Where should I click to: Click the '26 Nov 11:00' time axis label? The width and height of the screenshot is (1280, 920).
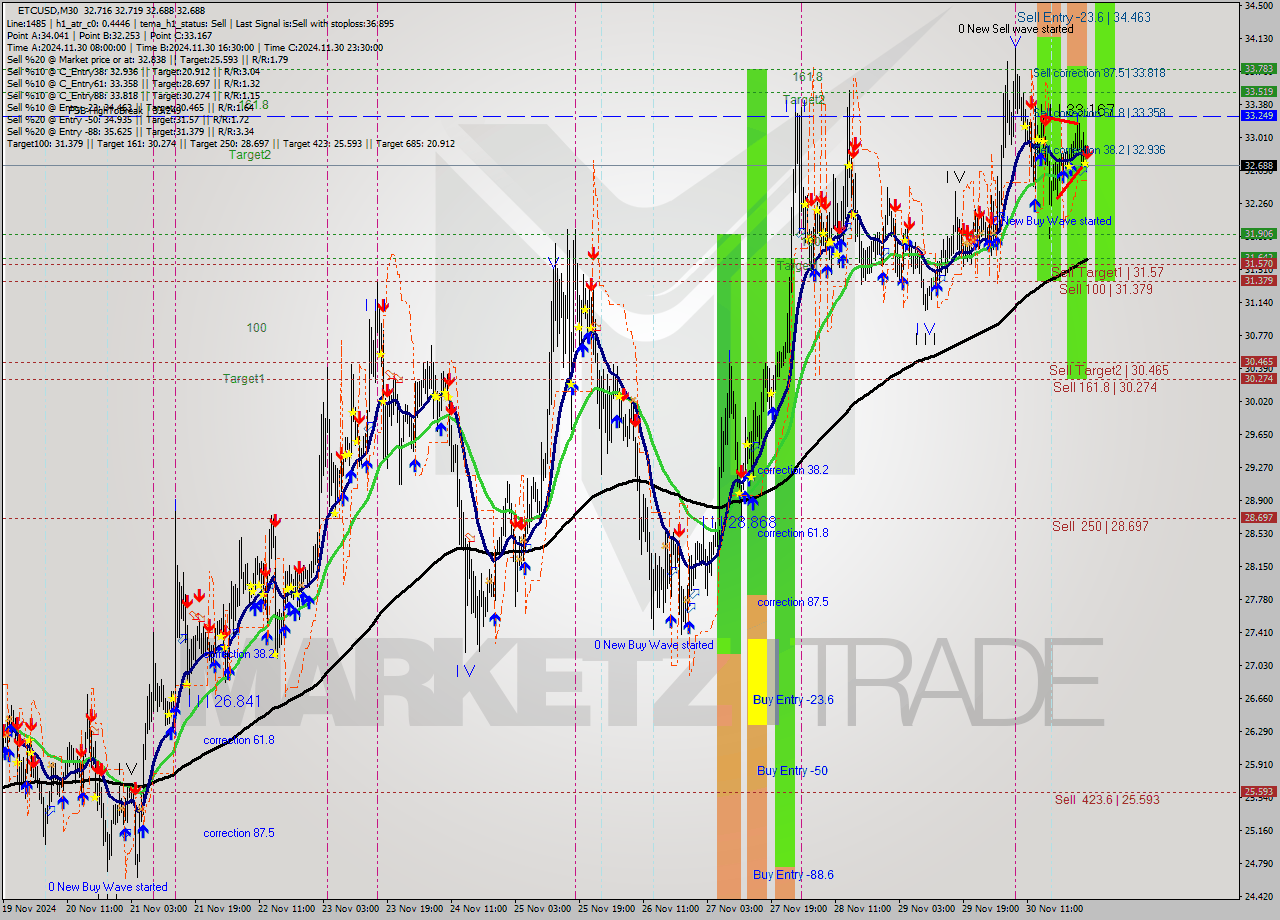click(x=671, y=909)
